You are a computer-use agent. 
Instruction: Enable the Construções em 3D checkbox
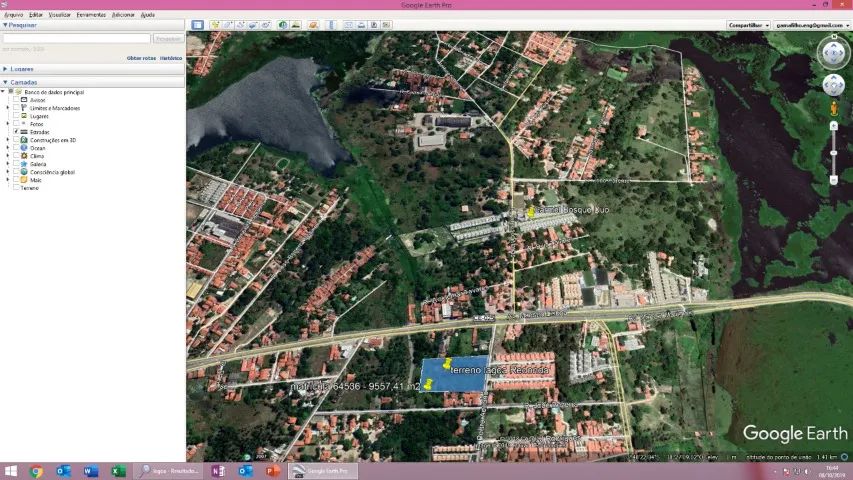tap(16, 140)
